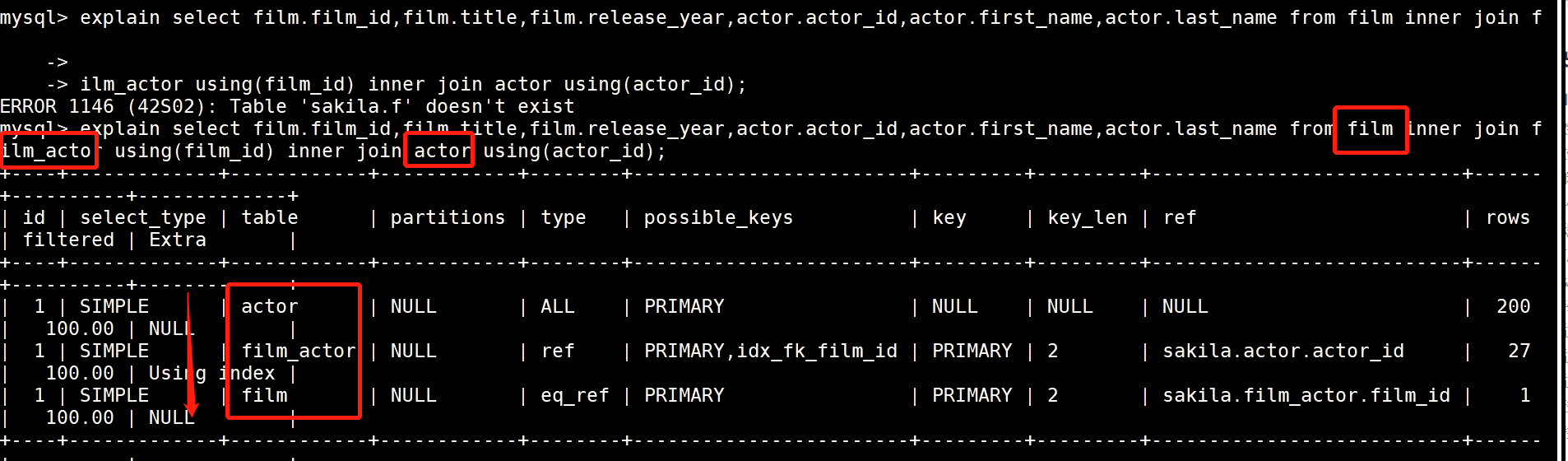Image resolution: width=1568 pixels, height=461 pixels.
Task: Click the ALL value in type column
Action: pyautogui.click(x=557, y=306)
